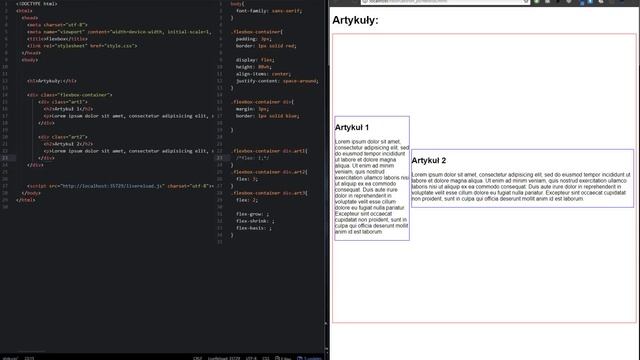Click the ".flexbox-container div.art1{" selector line
Screen dimensions: 640x360
[x=269, y=151]
